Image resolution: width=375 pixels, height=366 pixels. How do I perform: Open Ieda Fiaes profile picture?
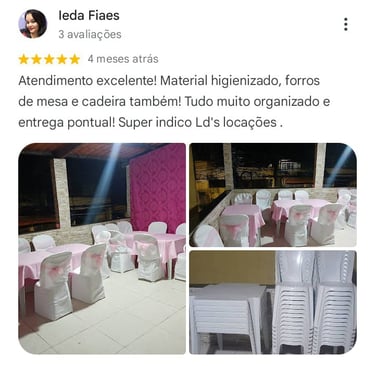point(33,24)
